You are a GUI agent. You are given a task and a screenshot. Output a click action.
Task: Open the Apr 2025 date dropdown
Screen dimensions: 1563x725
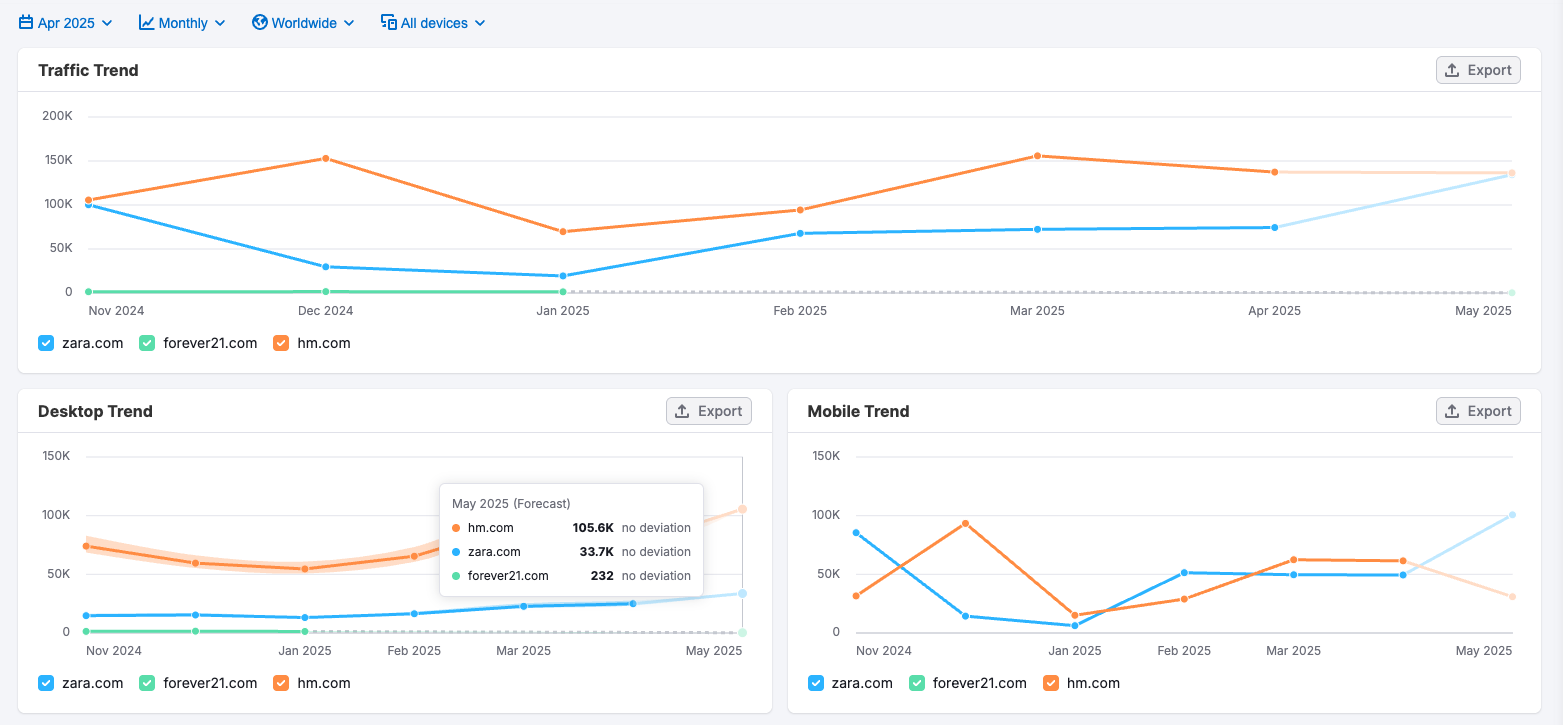coord(66,22)
